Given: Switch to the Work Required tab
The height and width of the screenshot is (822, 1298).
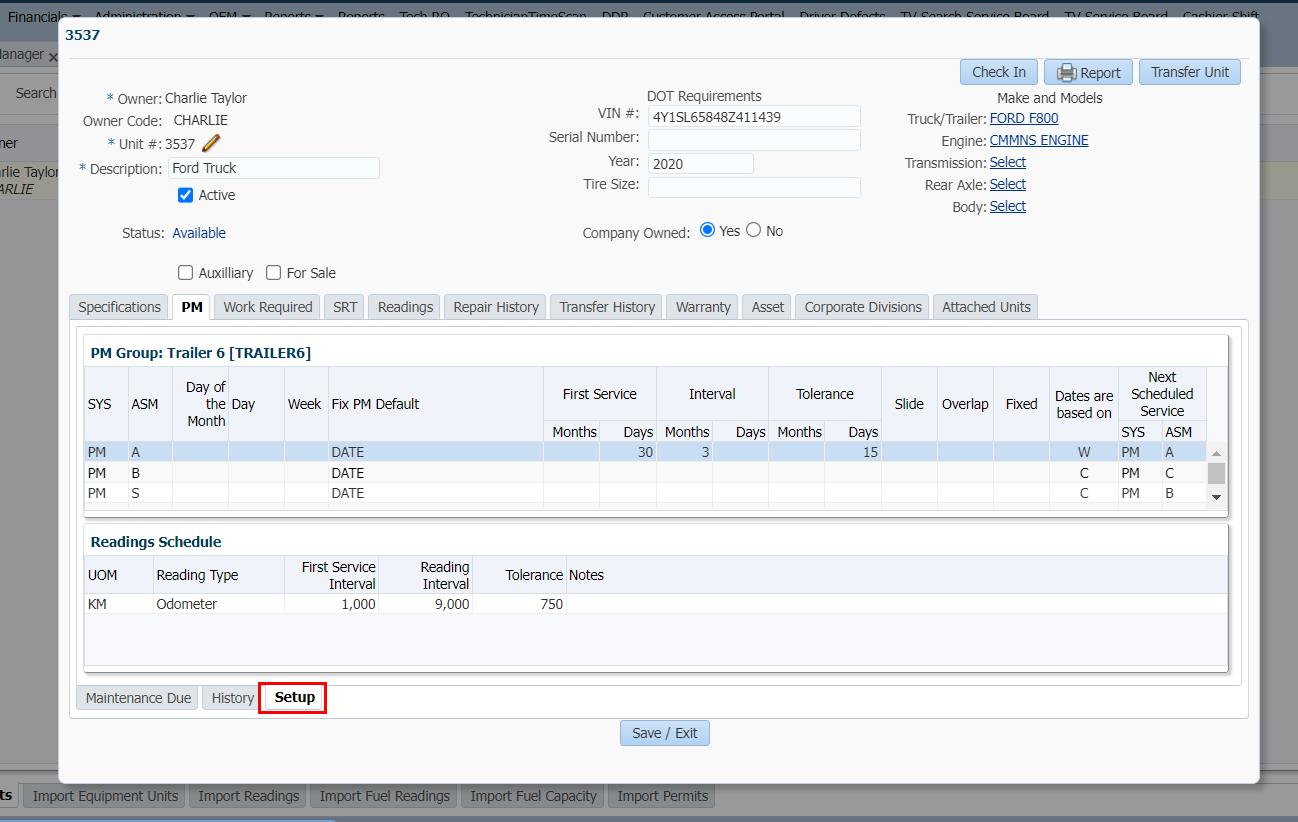Looking at the screenshot, I should 268,307.
